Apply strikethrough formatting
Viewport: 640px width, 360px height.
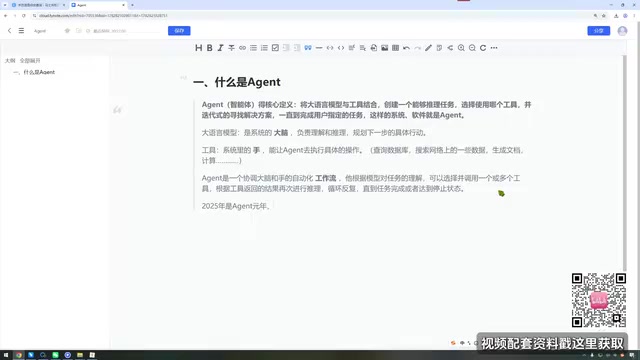coord(231,48)
